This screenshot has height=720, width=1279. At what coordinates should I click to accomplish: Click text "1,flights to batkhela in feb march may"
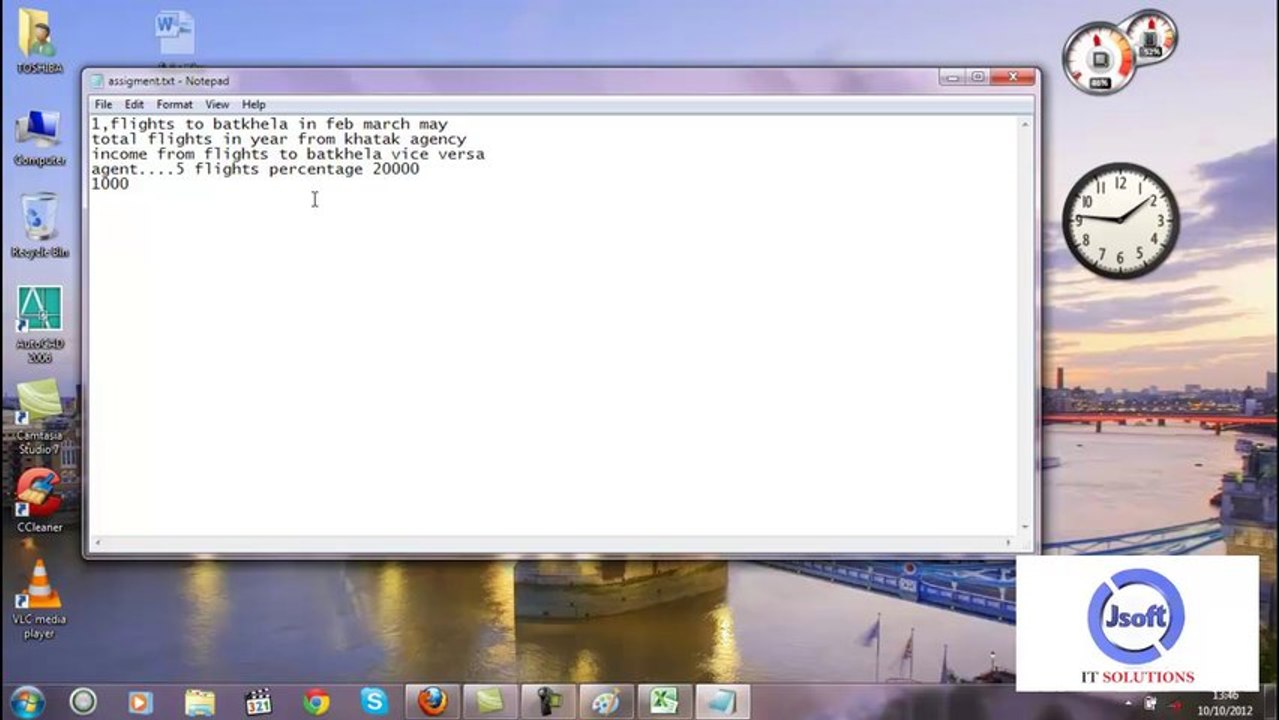pyautogui.click(x=270, y=124)
